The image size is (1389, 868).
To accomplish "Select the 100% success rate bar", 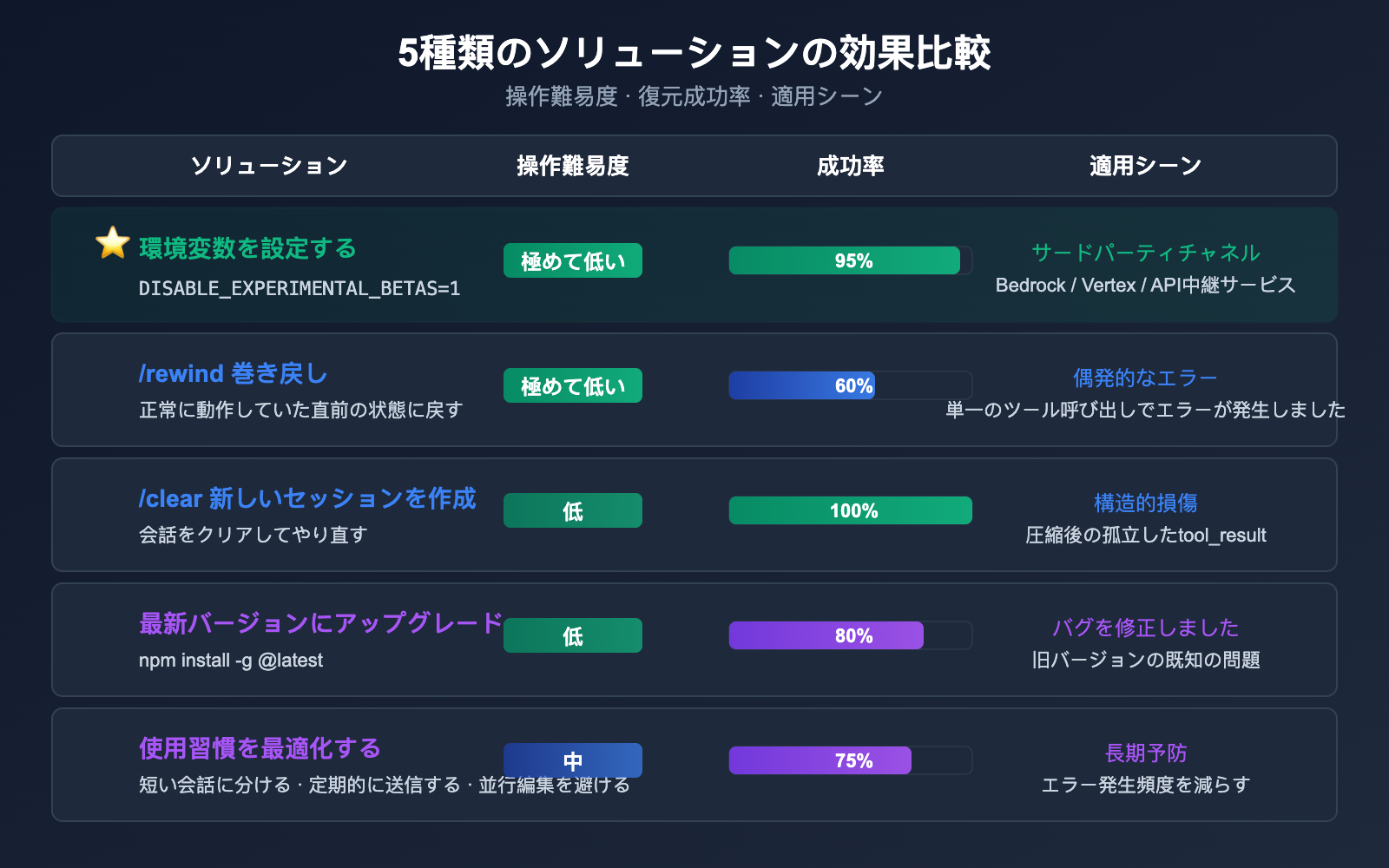I will (851, 510).
